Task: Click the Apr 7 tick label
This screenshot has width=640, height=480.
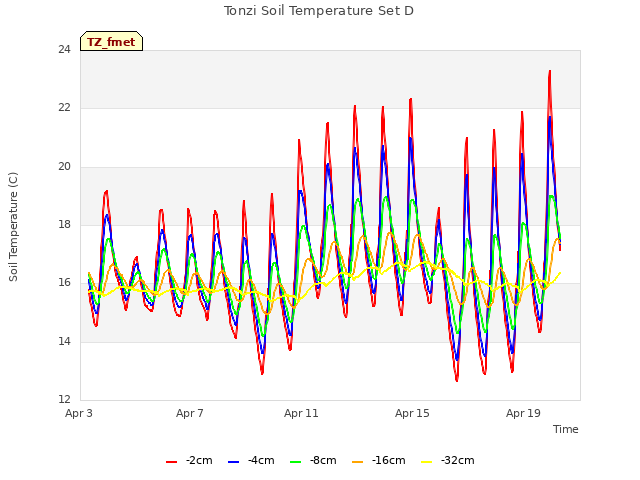Action: (x=190, y=413)
